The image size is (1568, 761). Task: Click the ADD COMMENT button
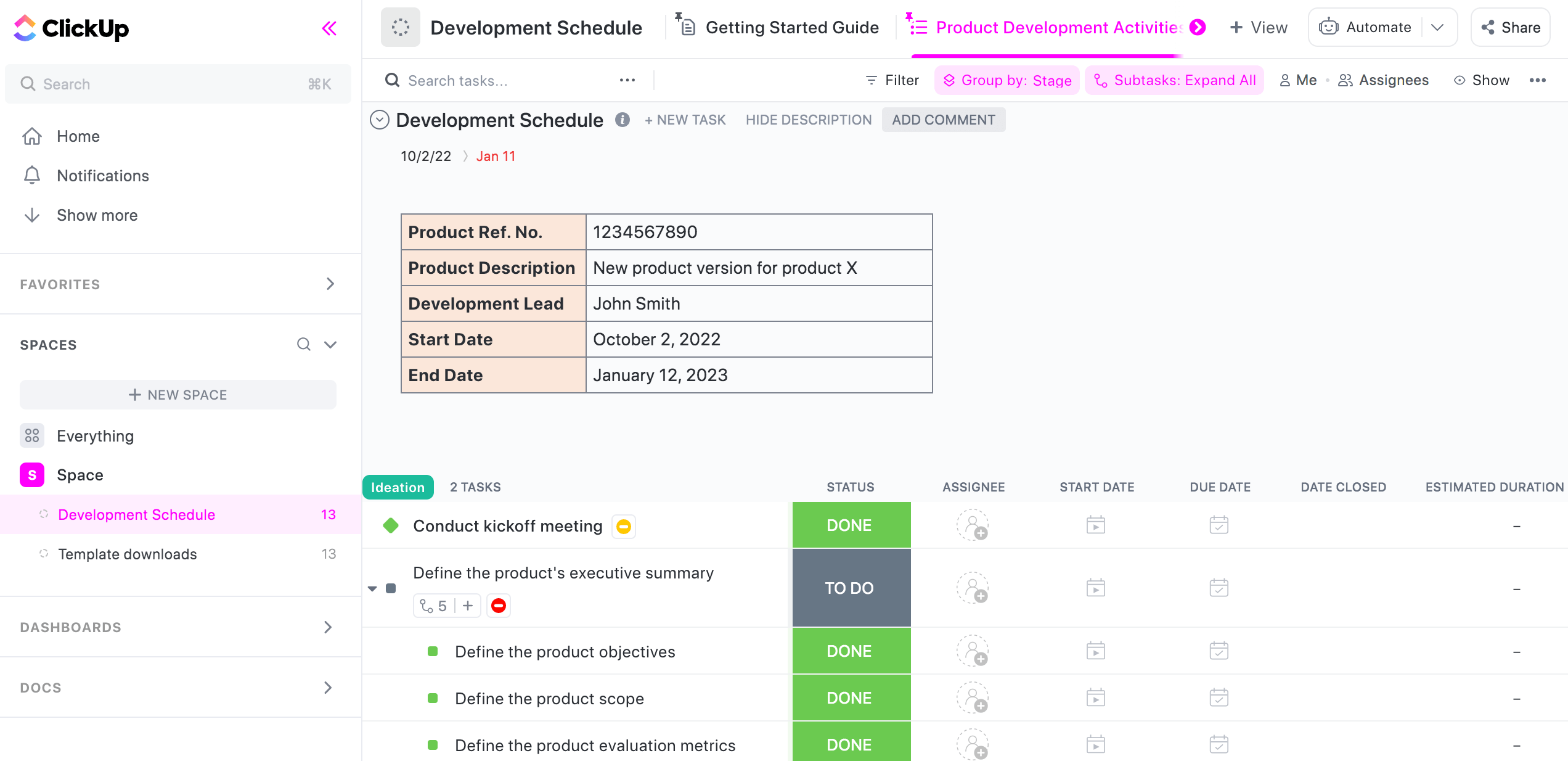943,120
